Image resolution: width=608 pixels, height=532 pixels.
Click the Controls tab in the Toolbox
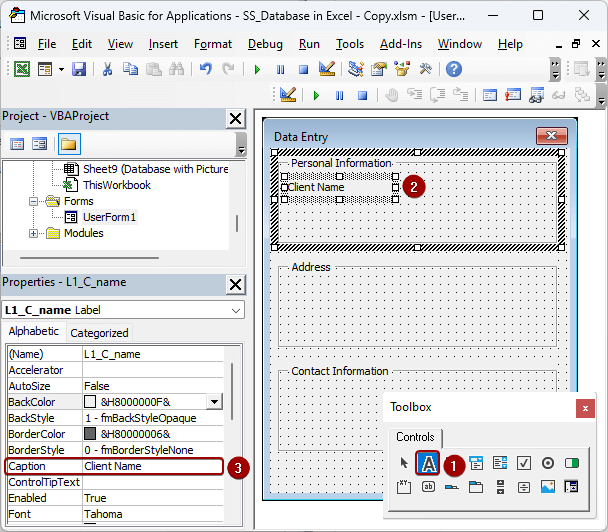tap(415, 437)
